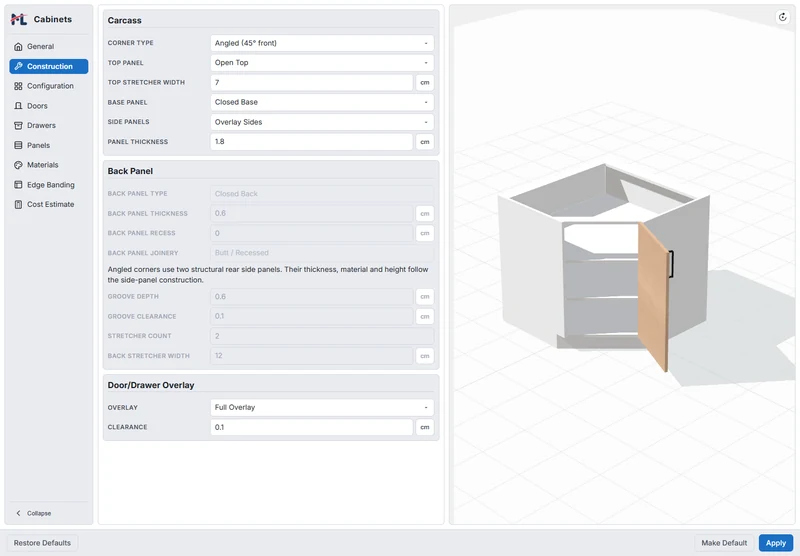Click the Cabinets app logo icon
Screen dimensions: 800x556
click(19, 19)
